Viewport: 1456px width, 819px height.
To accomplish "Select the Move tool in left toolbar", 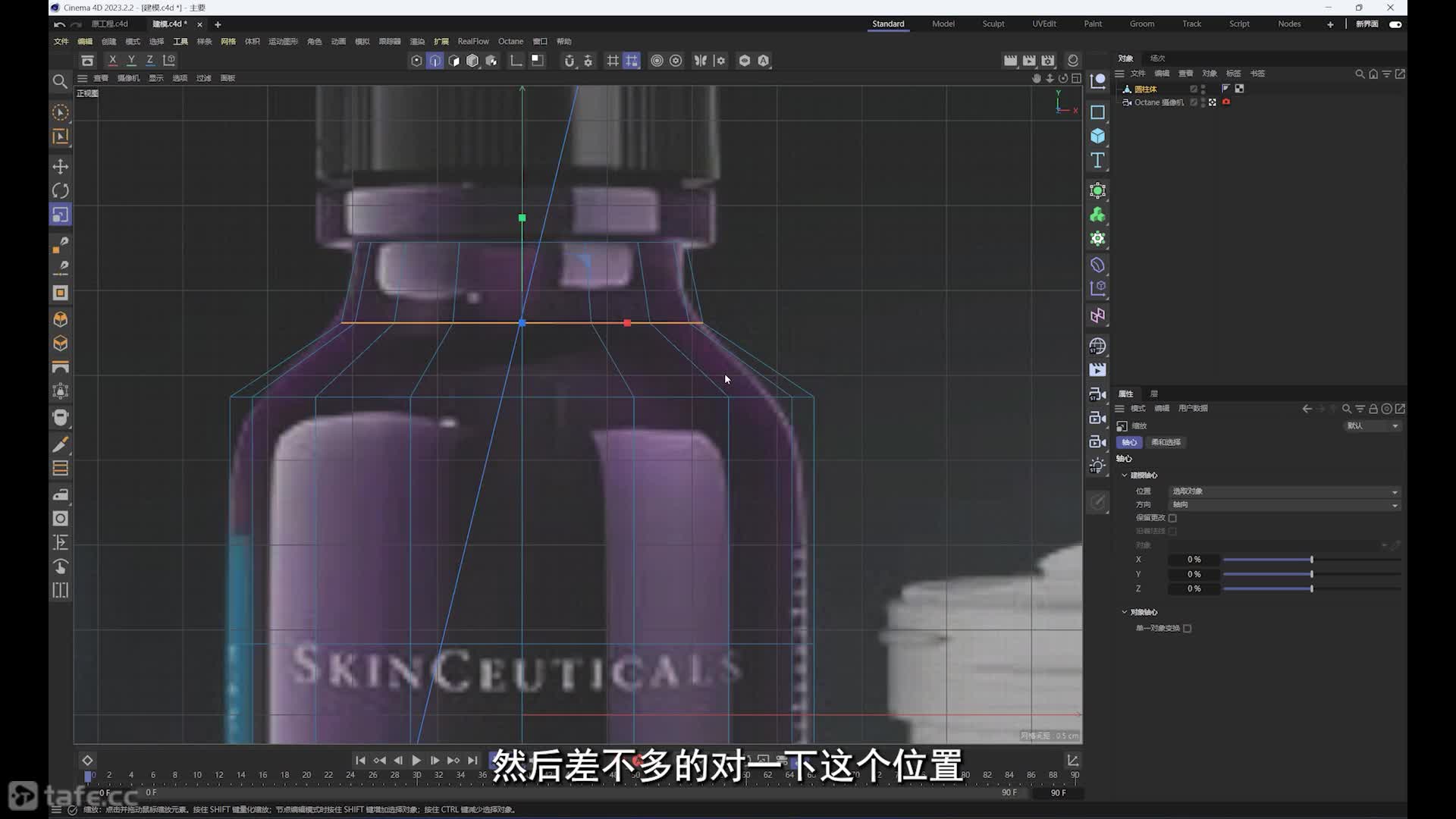I will click(61, 166).
